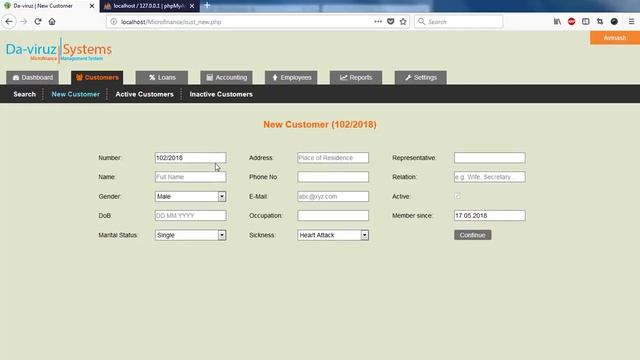
Task: Toggle the Active checkbox
Action: click(x=458, y=196)
